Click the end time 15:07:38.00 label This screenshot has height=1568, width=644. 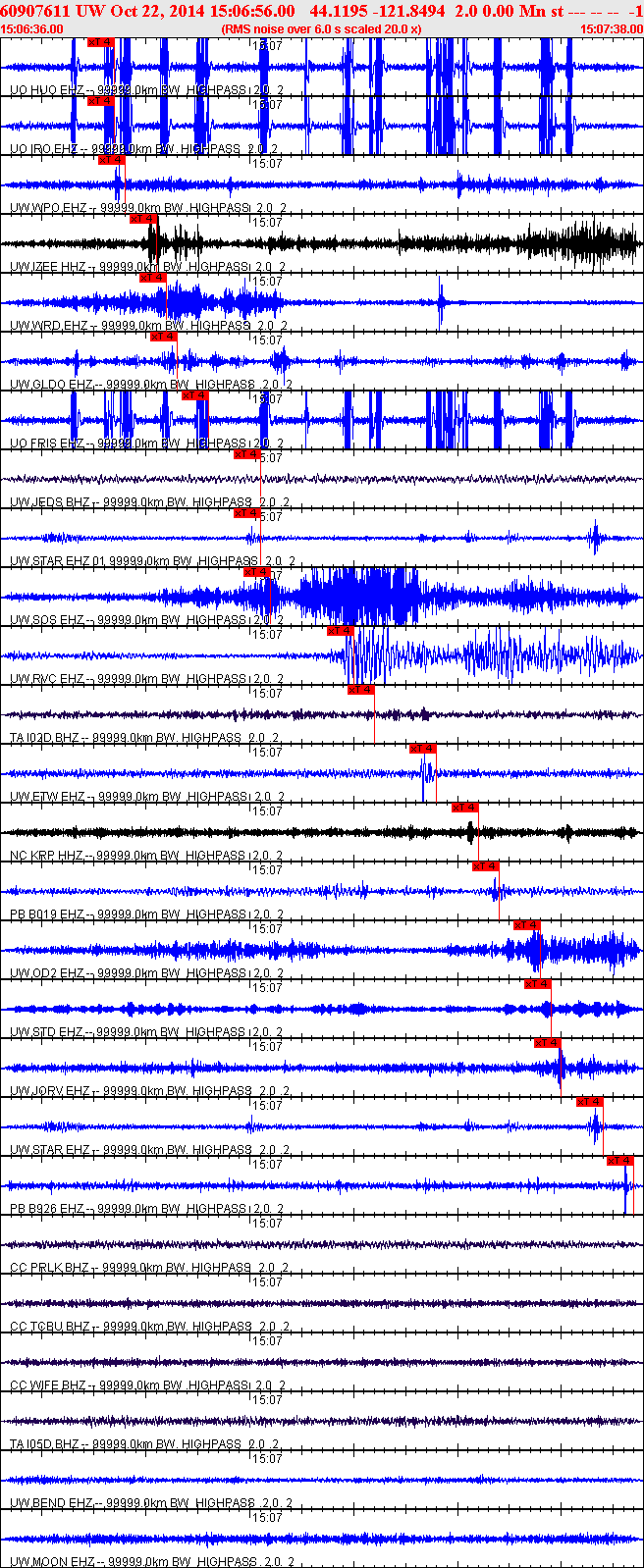612,29
